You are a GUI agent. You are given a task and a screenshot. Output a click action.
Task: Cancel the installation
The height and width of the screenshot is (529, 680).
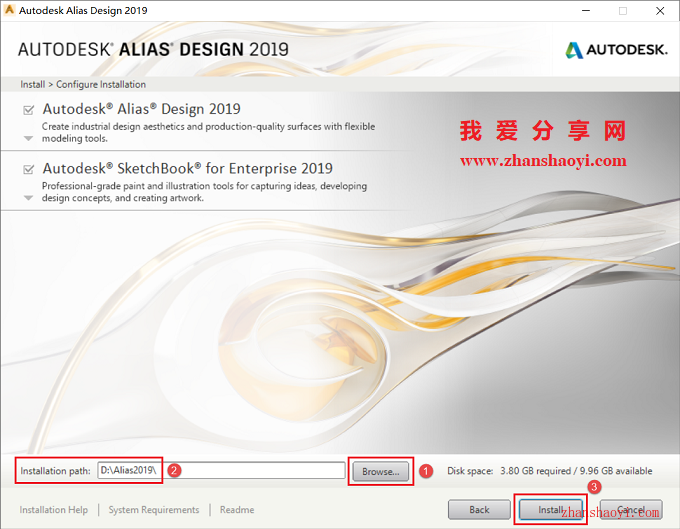click(631, 509)
